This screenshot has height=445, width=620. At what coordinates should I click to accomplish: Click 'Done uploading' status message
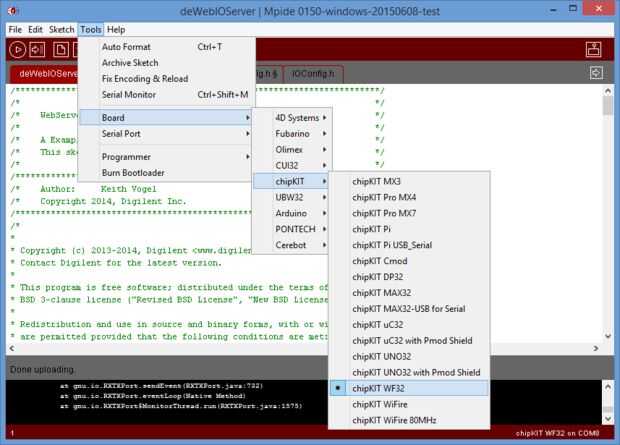42,369
